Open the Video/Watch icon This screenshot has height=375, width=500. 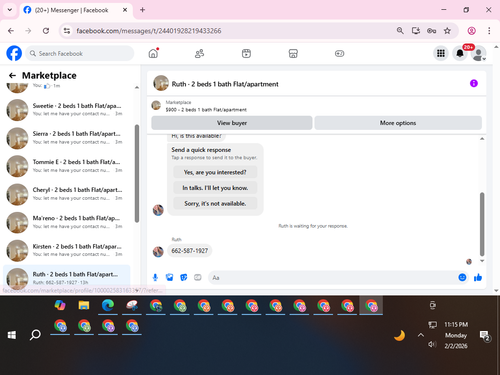pos(246,53)
